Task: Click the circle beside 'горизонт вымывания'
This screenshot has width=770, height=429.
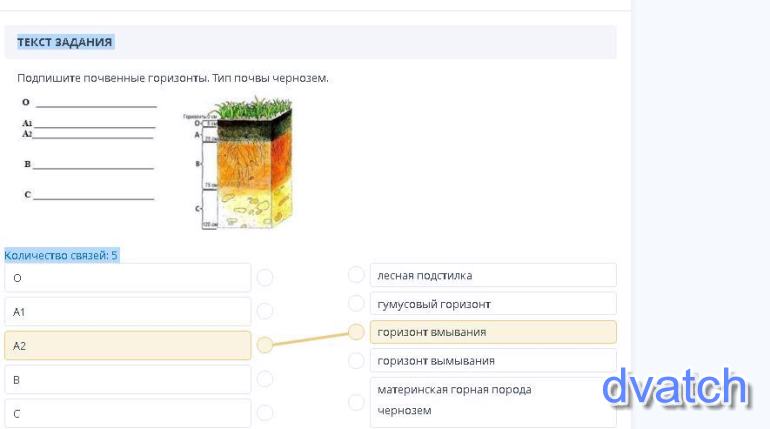Action: [x=356, y=360]
